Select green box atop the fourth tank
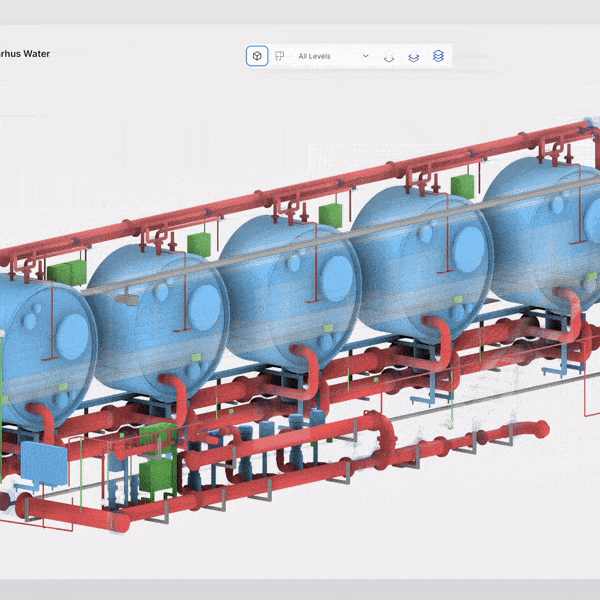Image resolution: width=600 pixels, height=600 pixels. click(462, 186)
